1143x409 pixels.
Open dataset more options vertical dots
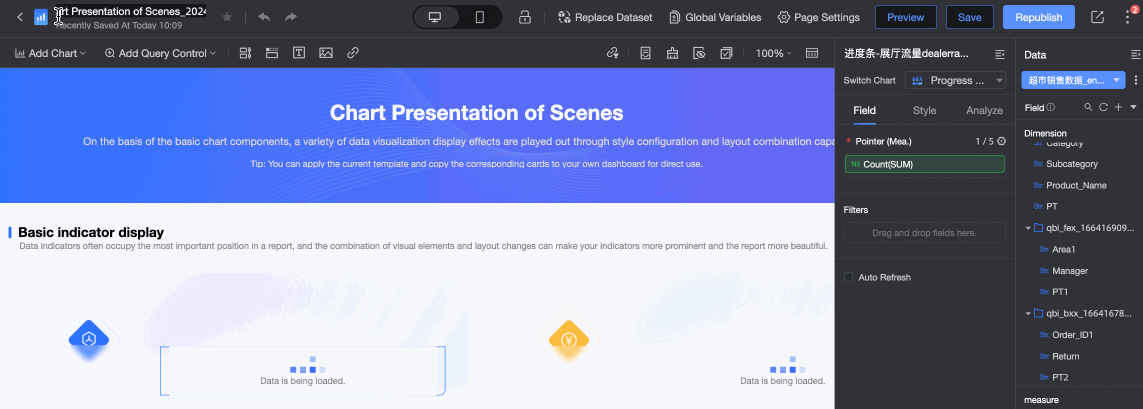tap(1135, 80)
